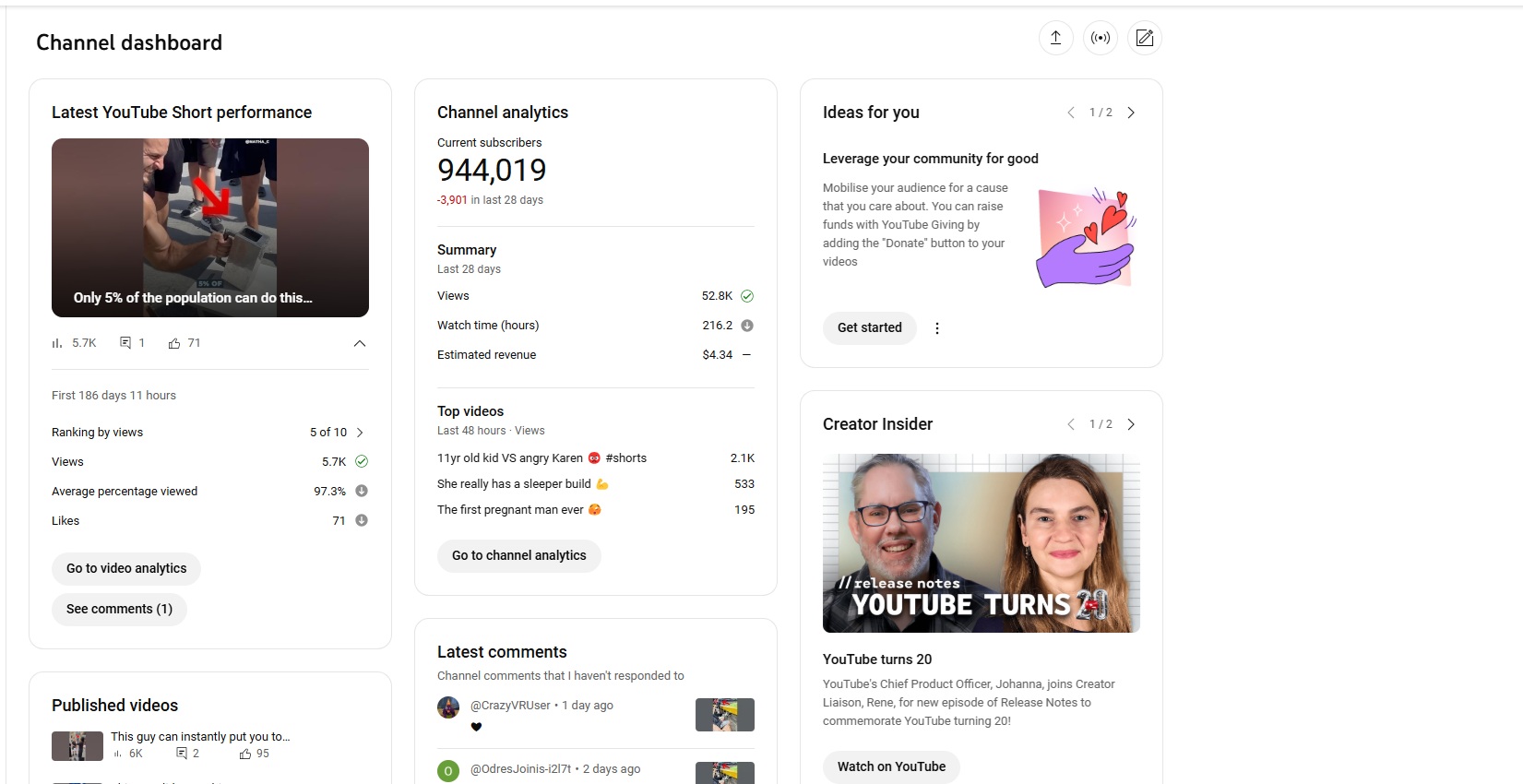Click the 944,019 current subscribers count

tap(492, 171)
